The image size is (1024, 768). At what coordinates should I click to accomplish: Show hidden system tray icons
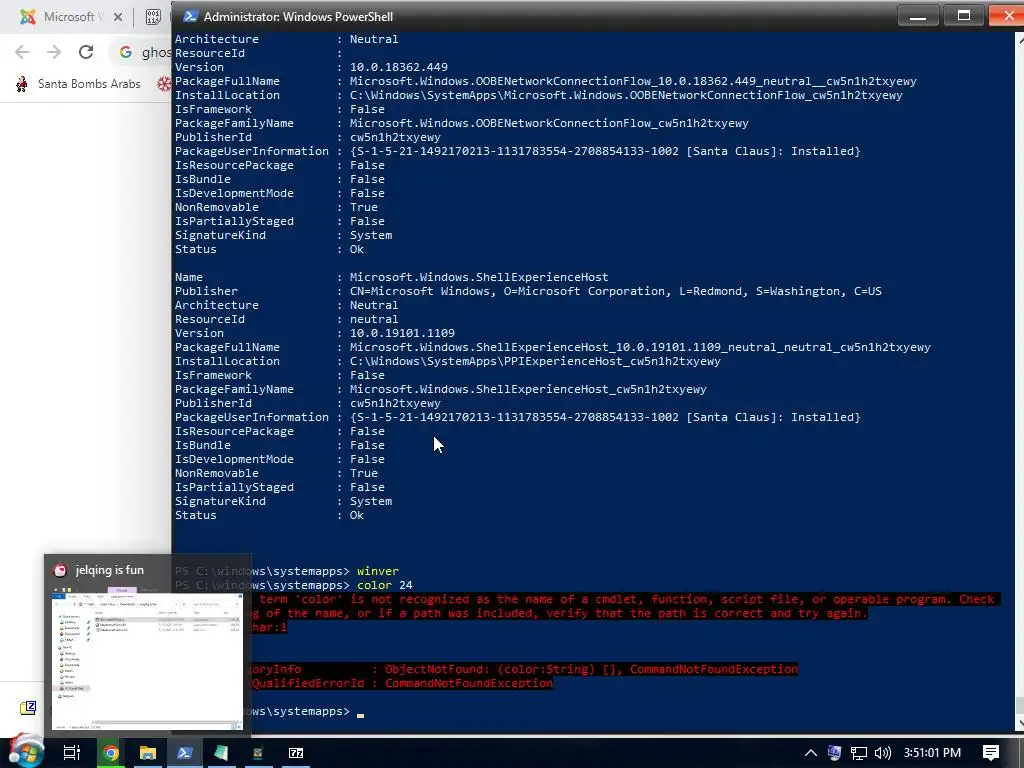click(x=810, y=753)
